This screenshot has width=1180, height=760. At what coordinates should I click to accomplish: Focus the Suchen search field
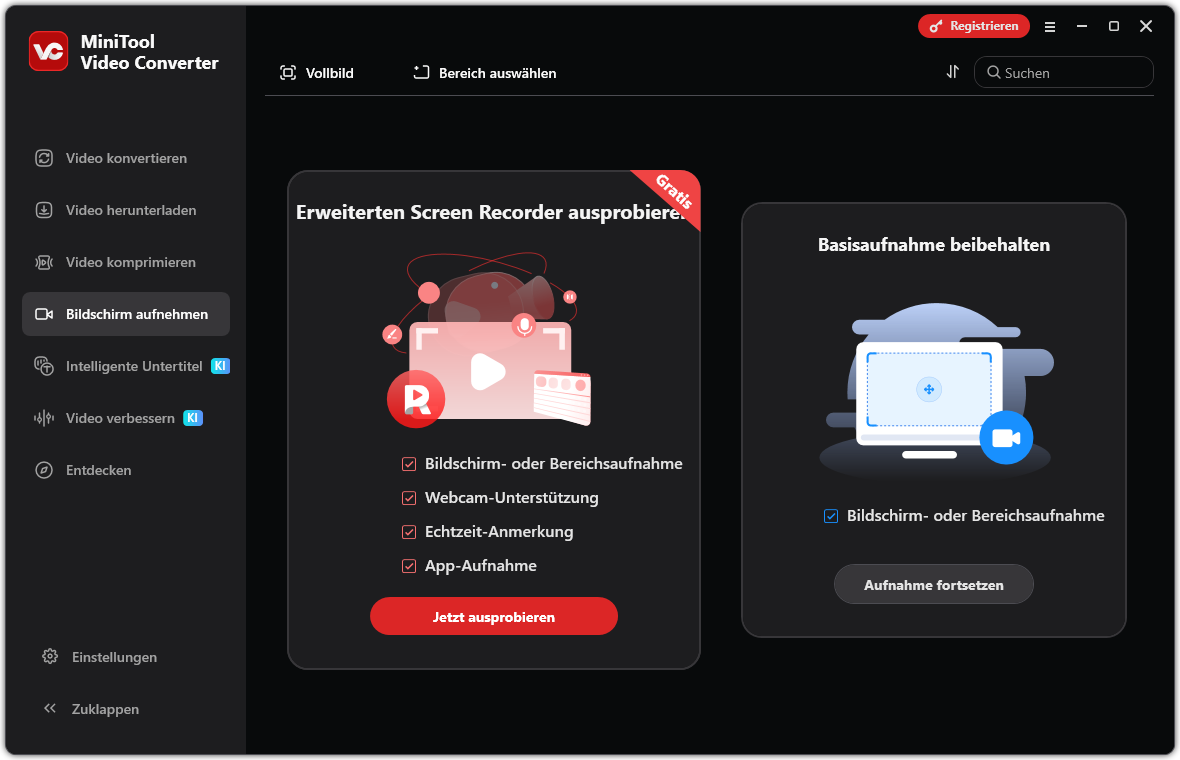point(1063,72)
